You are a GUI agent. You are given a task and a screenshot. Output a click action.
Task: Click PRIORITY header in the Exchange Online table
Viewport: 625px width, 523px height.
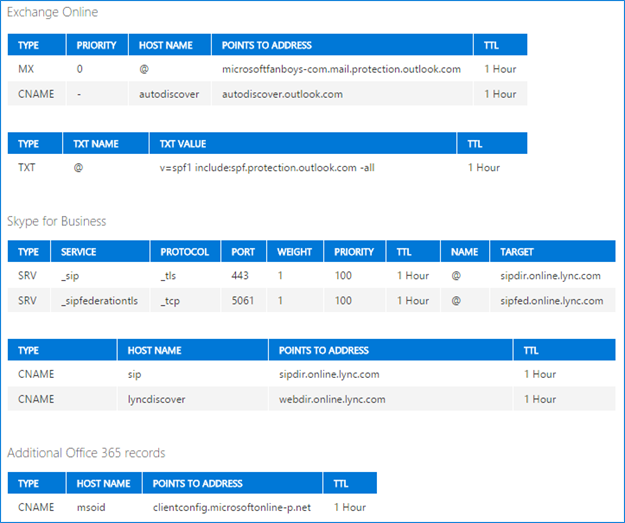[x=96, y=45]
